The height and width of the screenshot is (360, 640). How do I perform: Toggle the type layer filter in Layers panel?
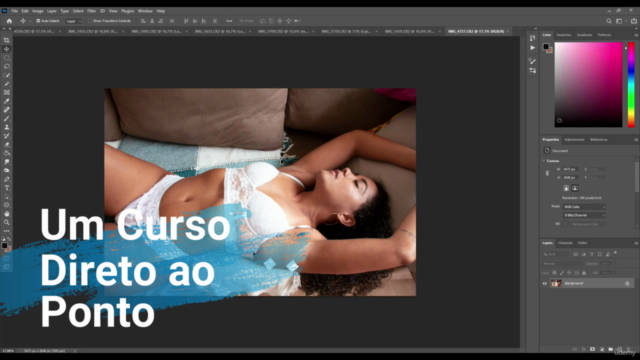click(x=591, y=254)
